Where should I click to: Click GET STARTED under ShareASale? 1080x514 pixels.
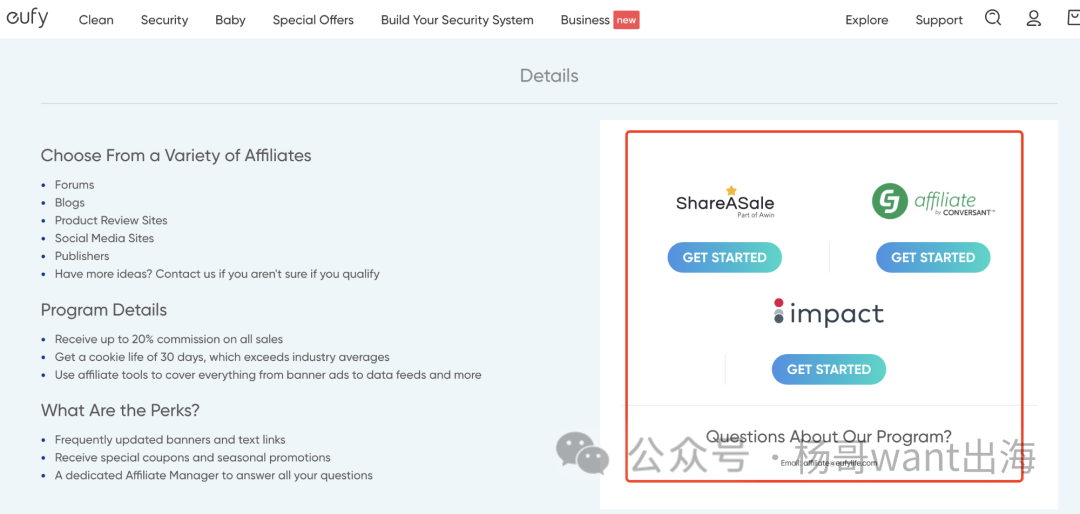tap(725, 257)
